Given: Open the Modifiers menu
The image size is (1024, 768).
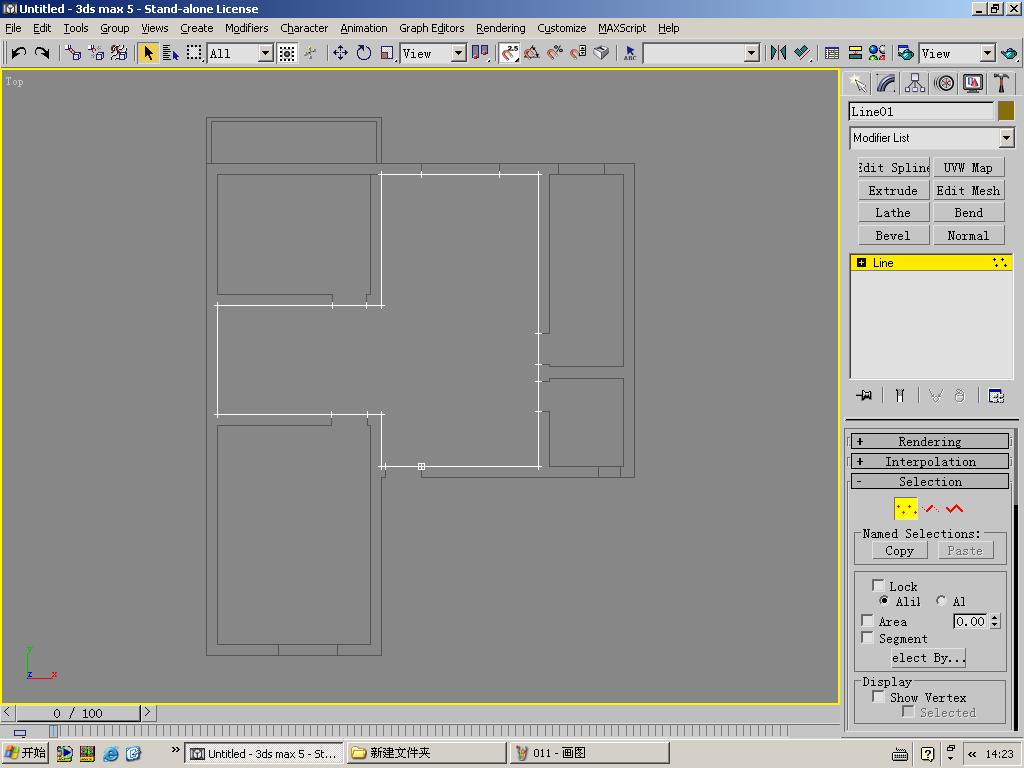Looking at the screenshot, I should pos(246,28).
